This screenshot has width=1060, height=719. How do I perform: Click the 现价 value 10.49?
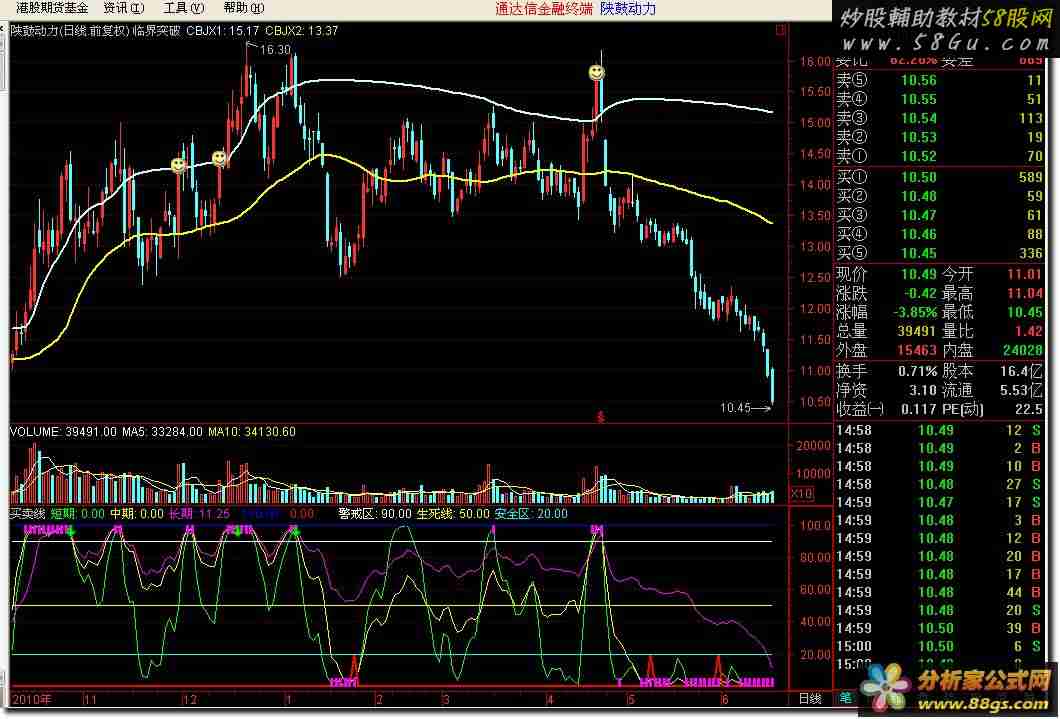[x=918, y=274]
